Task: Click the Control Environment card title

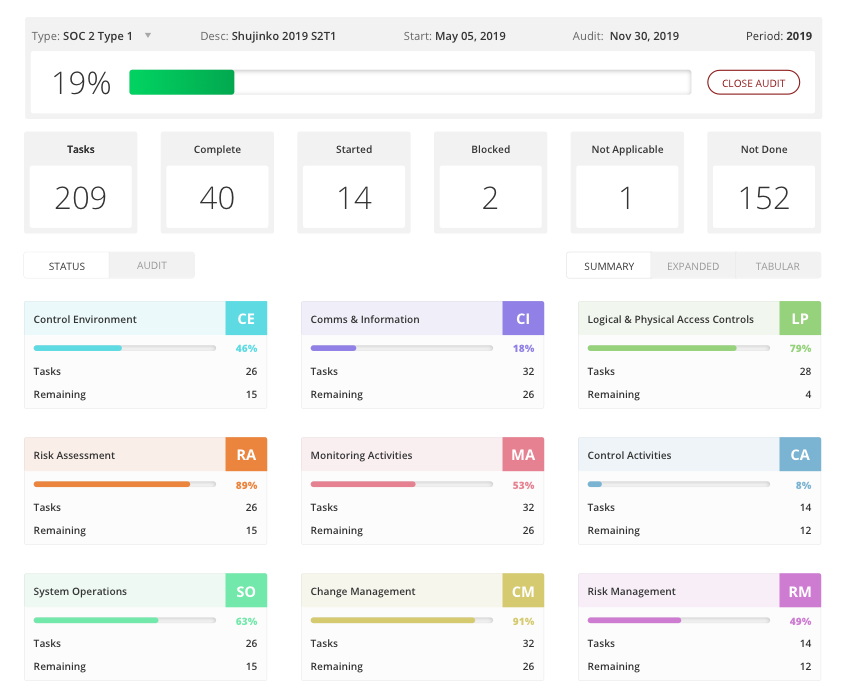Action: tap(85, 319)
